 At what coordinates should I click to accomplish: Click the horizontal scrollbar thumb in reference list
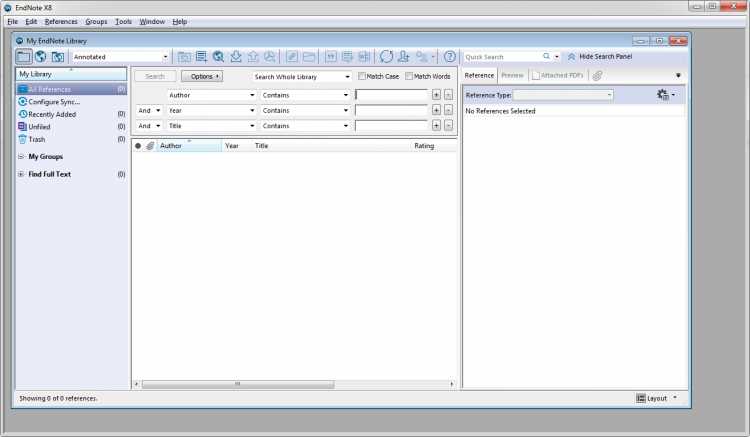click(x=238, y=384)
